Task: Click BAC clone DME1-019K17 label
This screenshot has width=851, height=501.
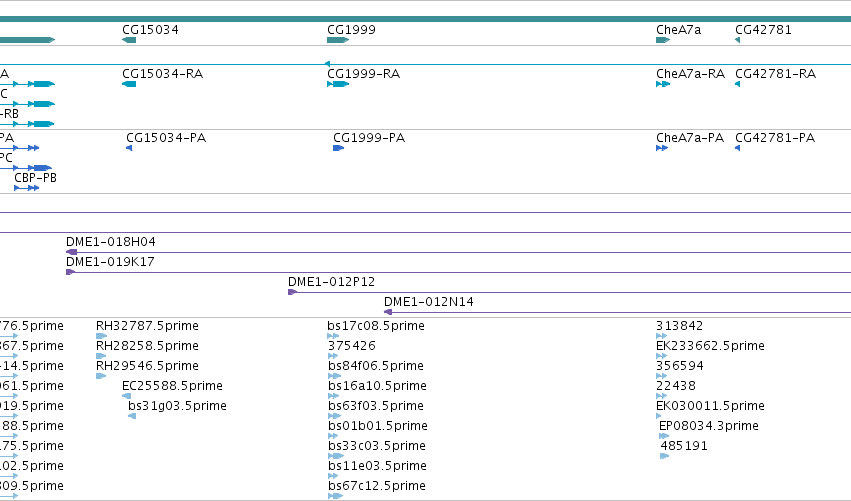Action: 110,262
